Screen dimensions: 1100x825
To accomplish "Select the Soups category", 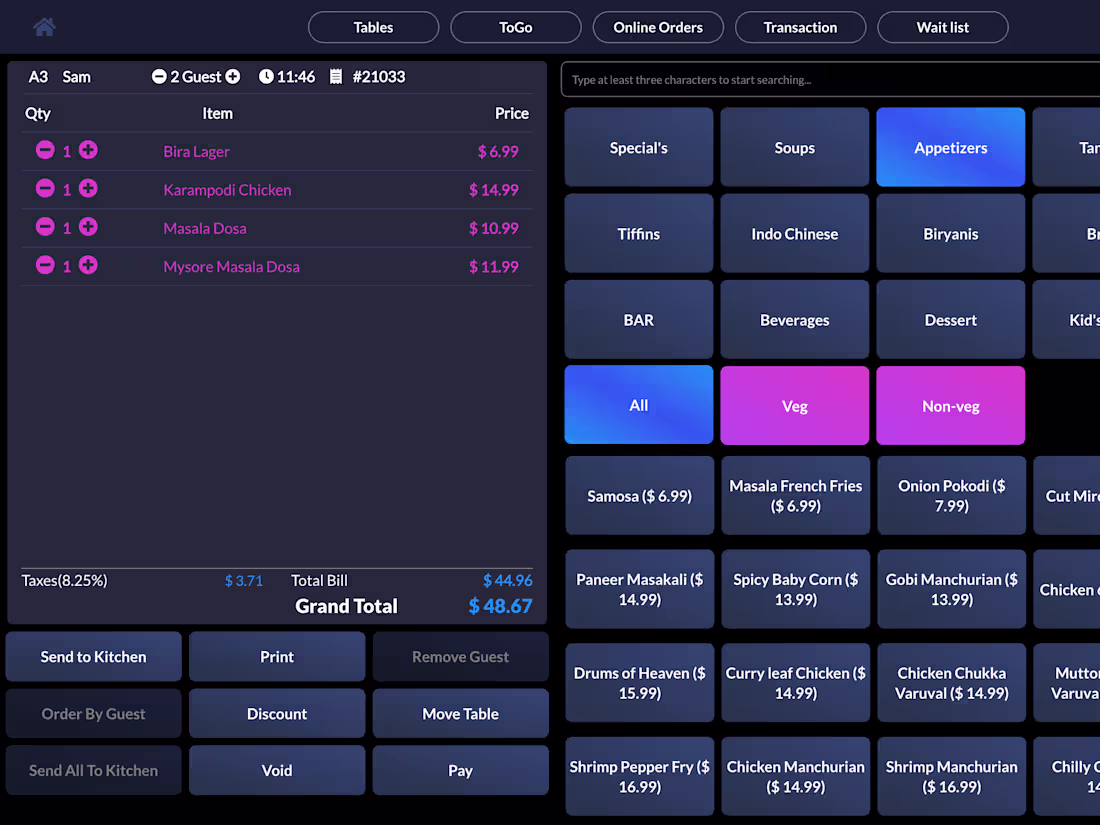I will tap(795, 147).
